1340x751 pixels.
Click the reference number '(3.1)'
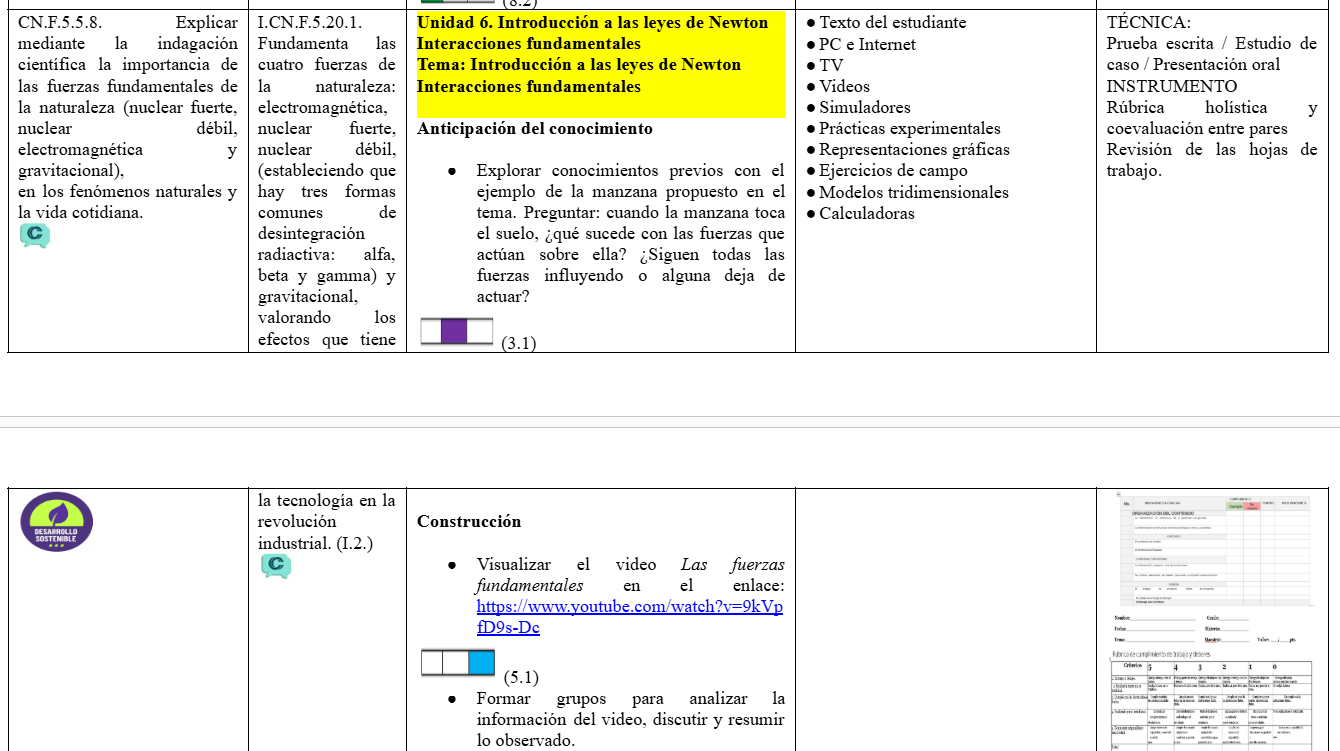[519, 343]
